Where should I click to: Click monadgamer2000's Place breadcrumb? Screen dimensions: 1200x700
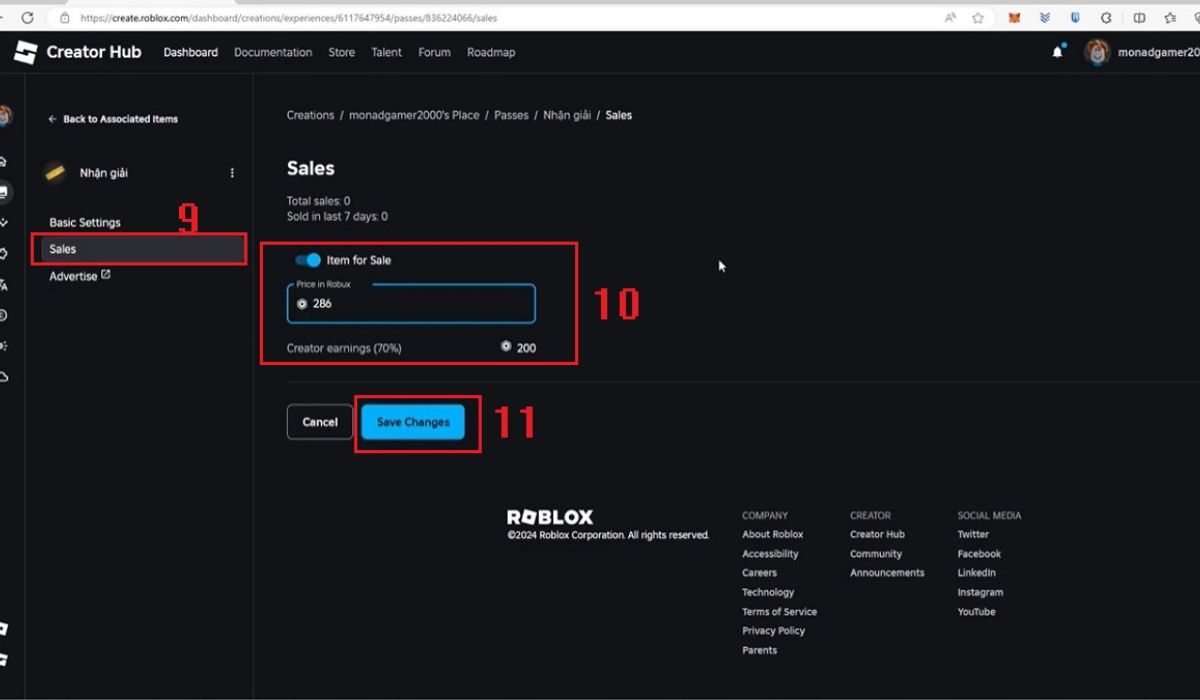click(x=414, y=115)
